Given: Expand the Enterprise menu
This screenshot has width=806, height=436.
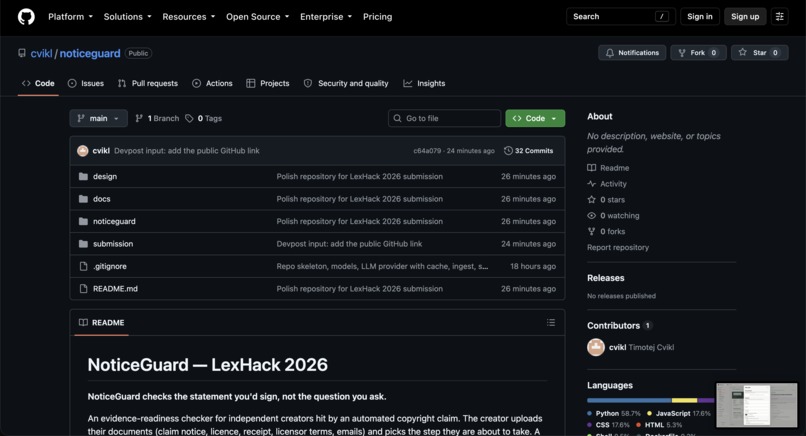Looking at the screenshot, I should (326, 16).
